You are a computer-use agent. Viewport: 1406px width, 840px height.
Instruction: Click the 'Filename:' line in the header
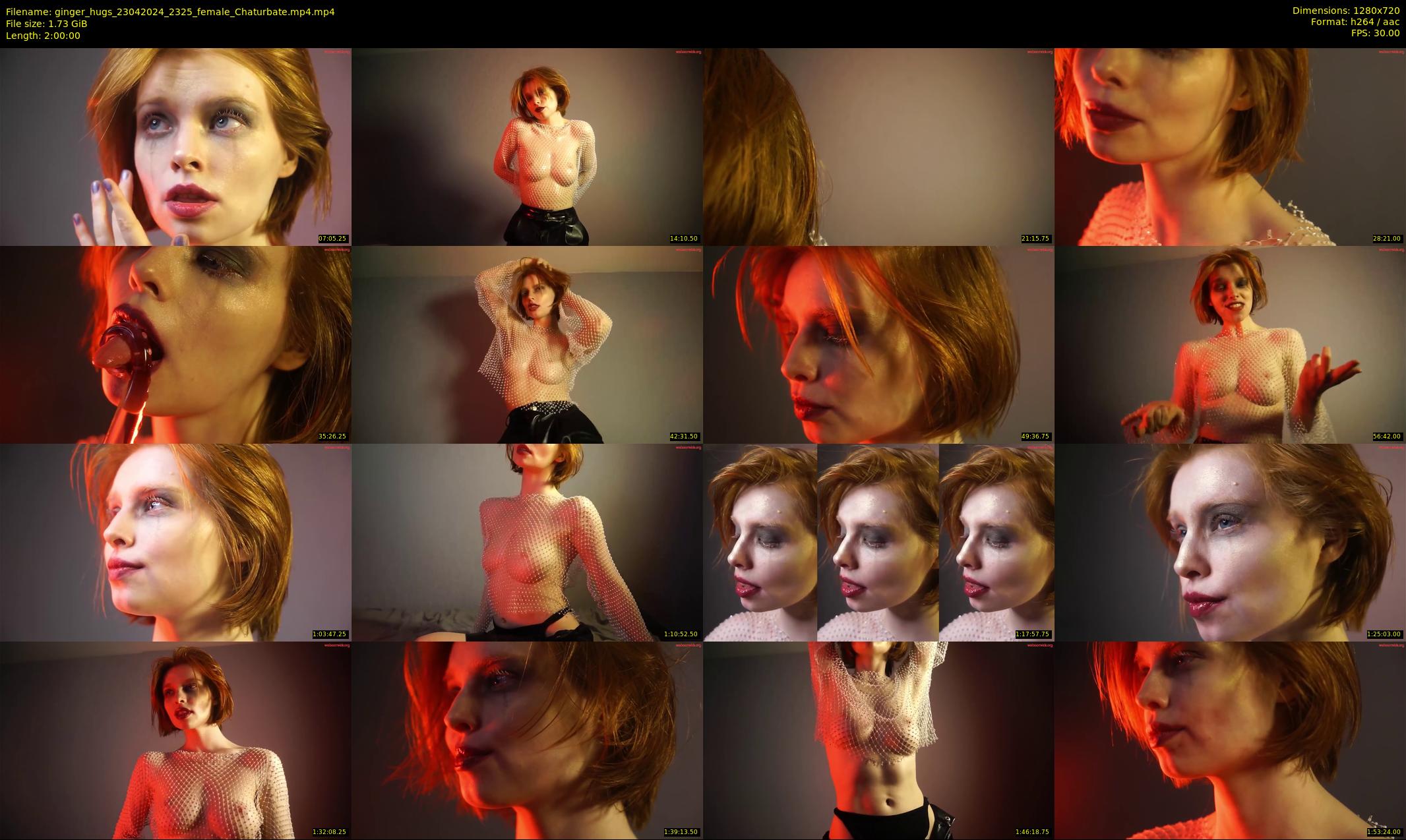[170, 12]
